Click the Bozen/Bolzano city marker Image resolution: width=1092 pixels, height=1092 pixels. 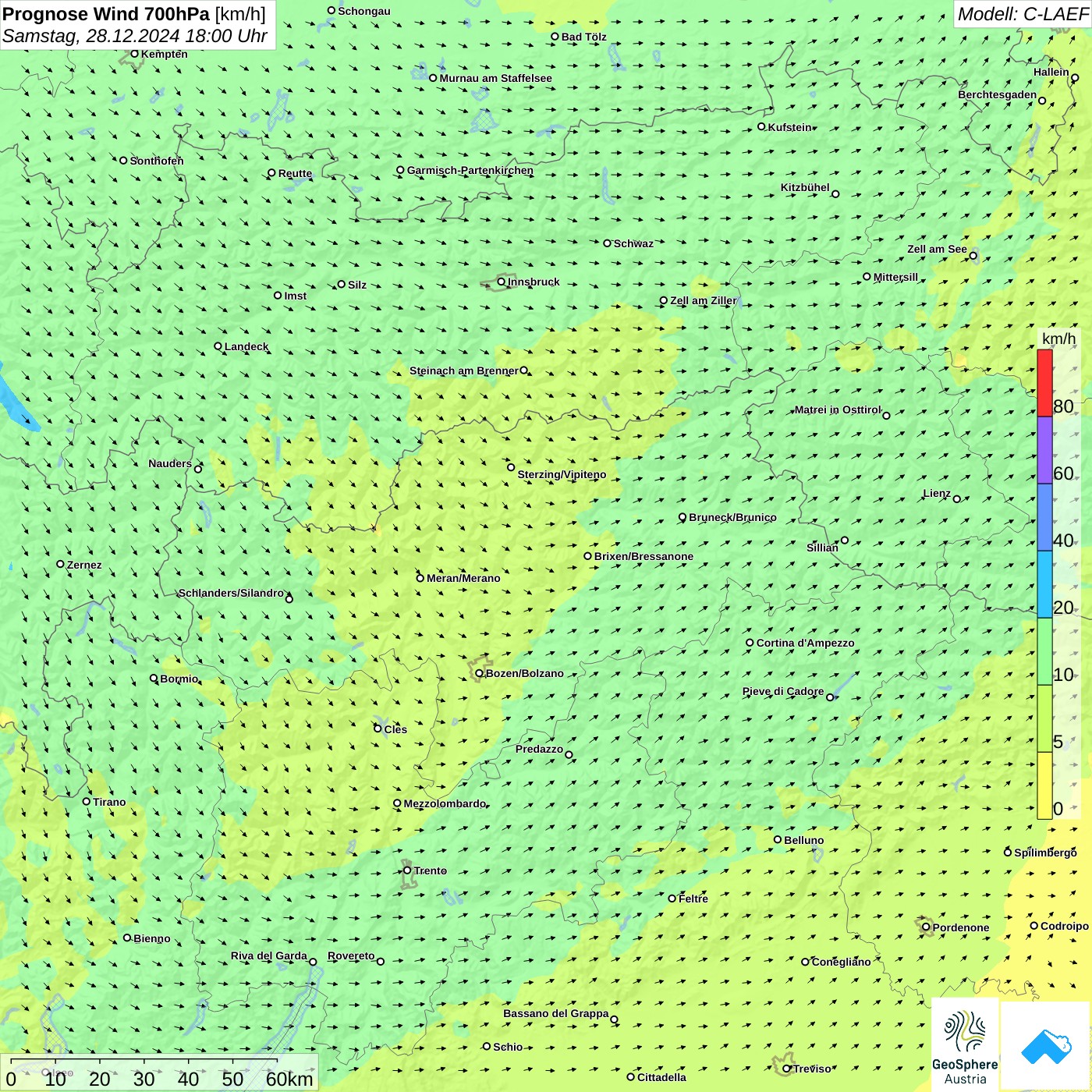pyautogui.click(x=479, y=673)
